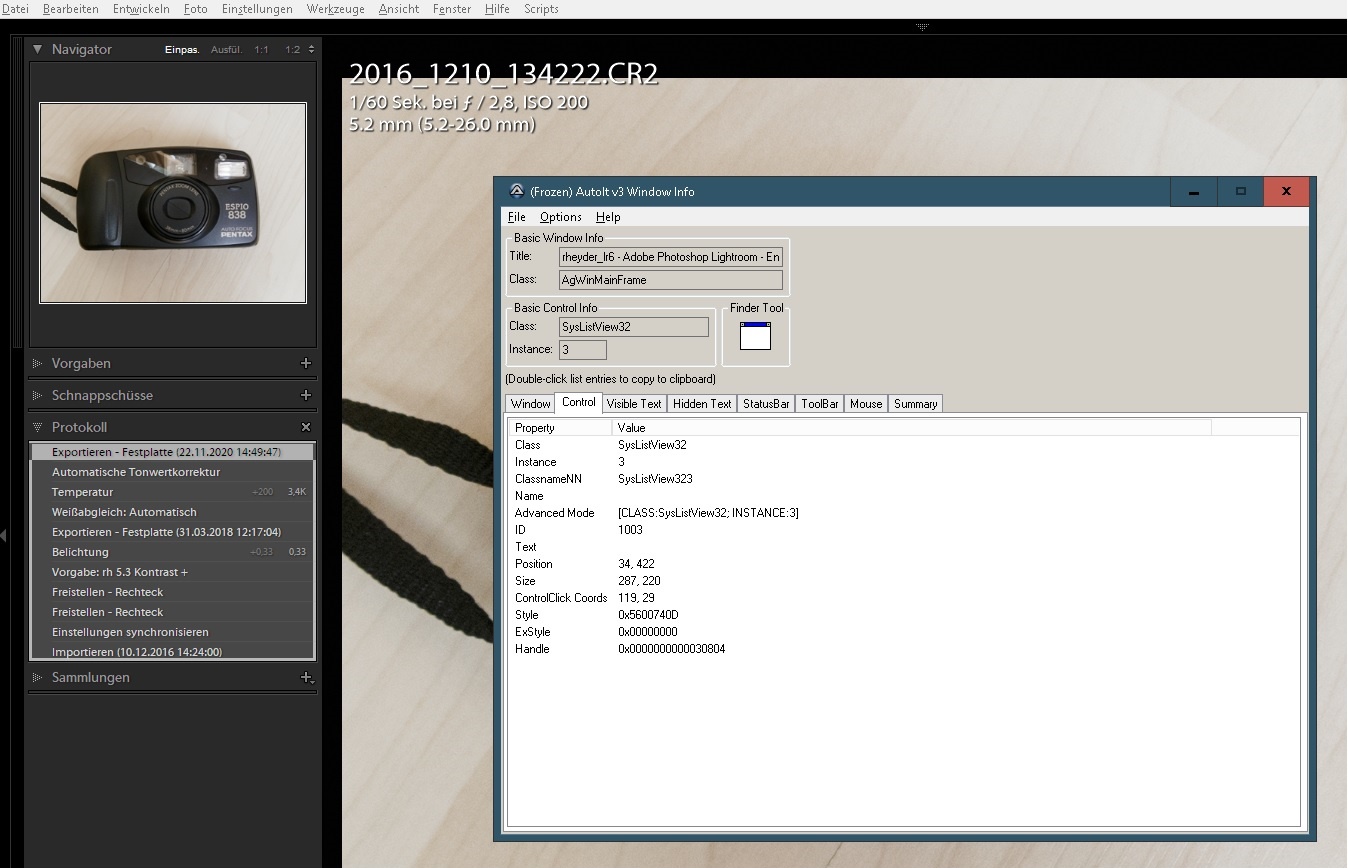
Task: Set Navigator zoom to Ausfül.
Action: [x=227, y=49]
